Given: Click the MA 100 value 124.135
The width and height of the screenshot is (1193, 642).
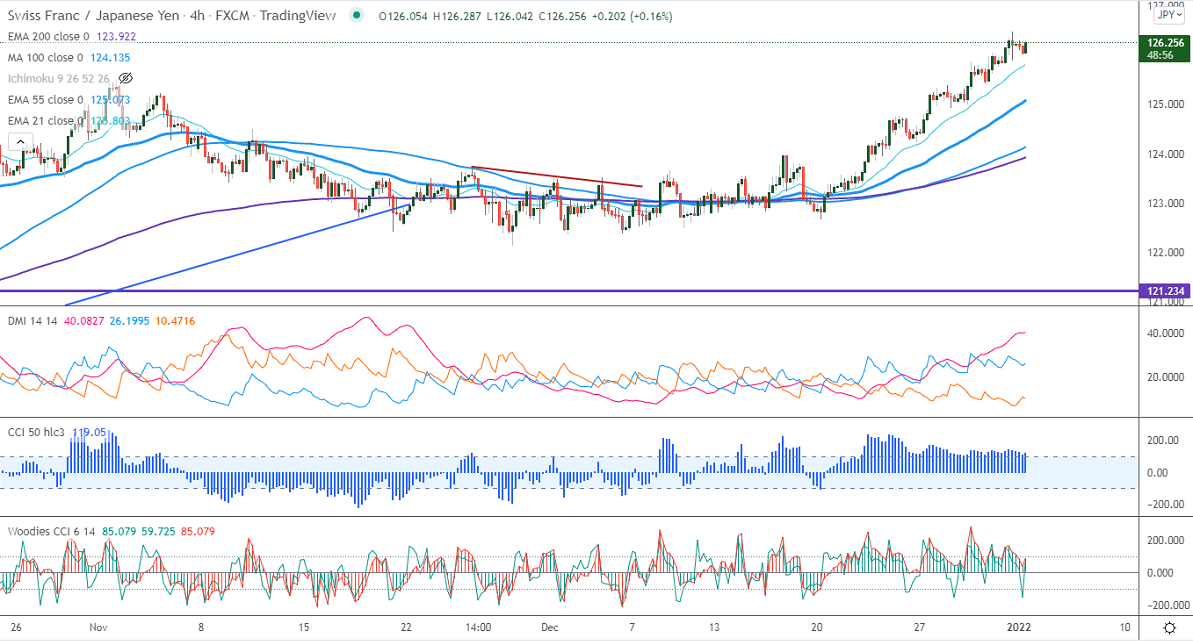Looking at the screenshot, I should point(110,58).
